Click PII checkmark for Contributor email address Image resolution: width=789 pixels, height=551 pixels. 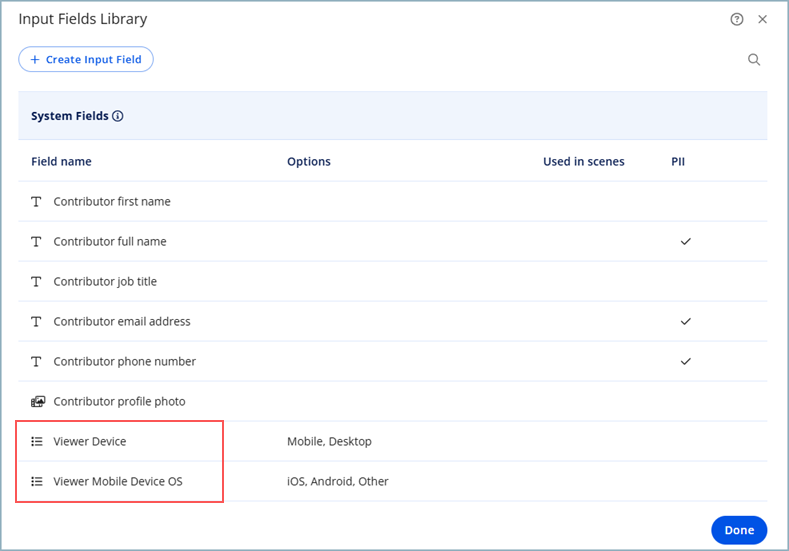[685, 322]
